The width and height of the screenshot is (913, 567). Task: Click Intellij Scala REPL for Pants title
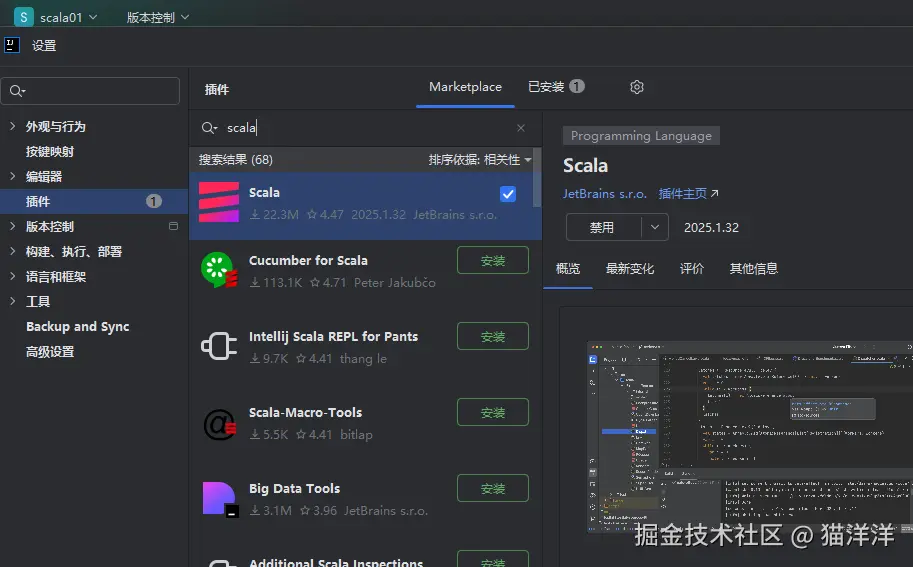tap(333, 336)
